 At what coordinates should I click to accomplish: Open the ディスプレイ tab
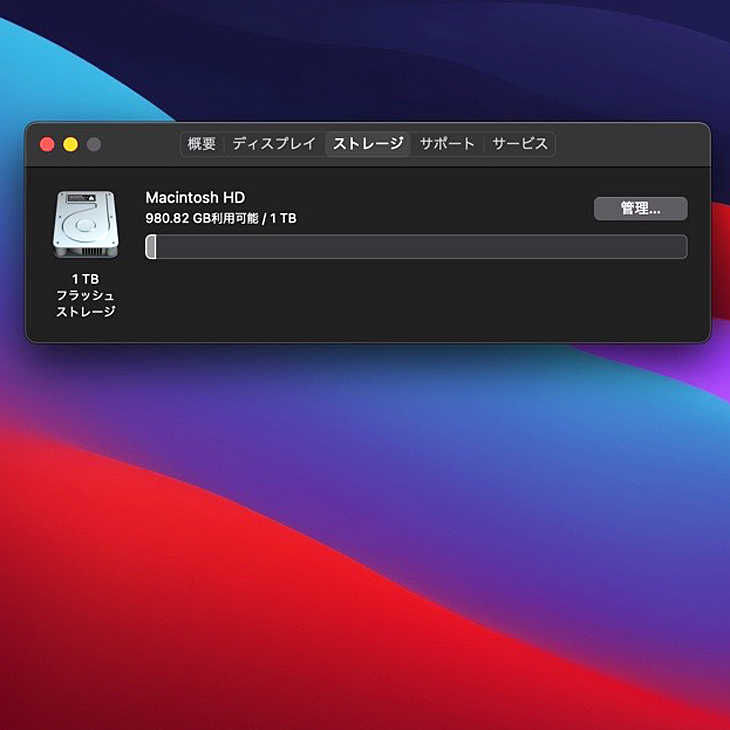274,144
